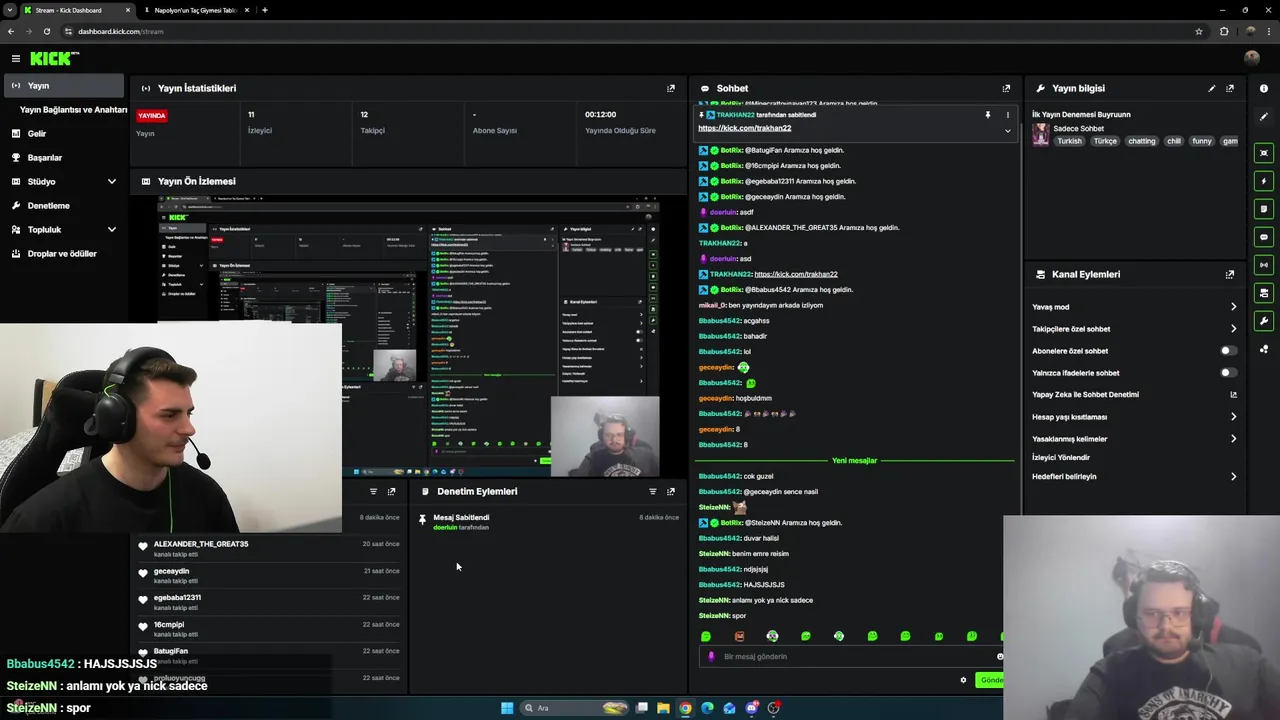Pop out the Denetim Eylemleri panel
The image size is (1280, 720).
(x=671, y=491)
